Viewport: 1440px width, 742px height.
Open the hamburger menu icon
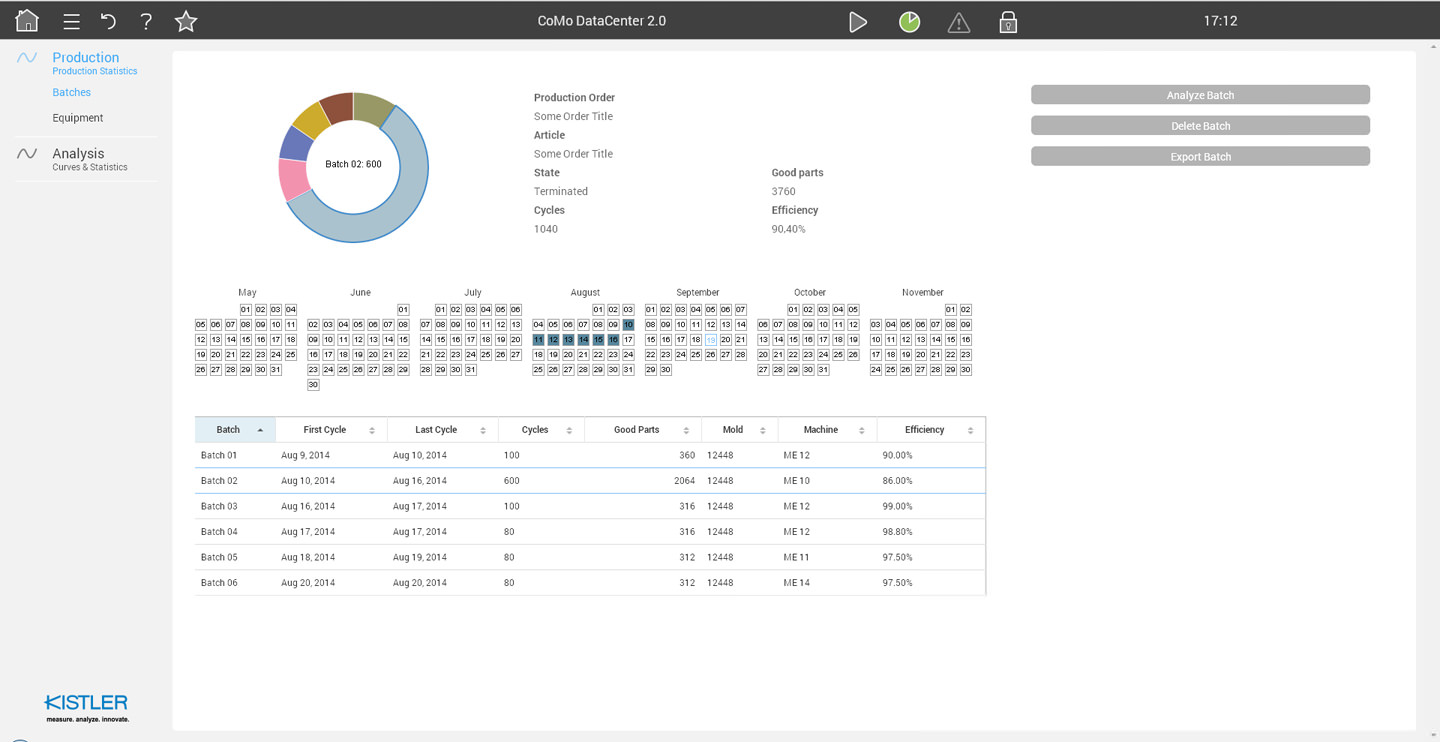[x=71, y=21]
